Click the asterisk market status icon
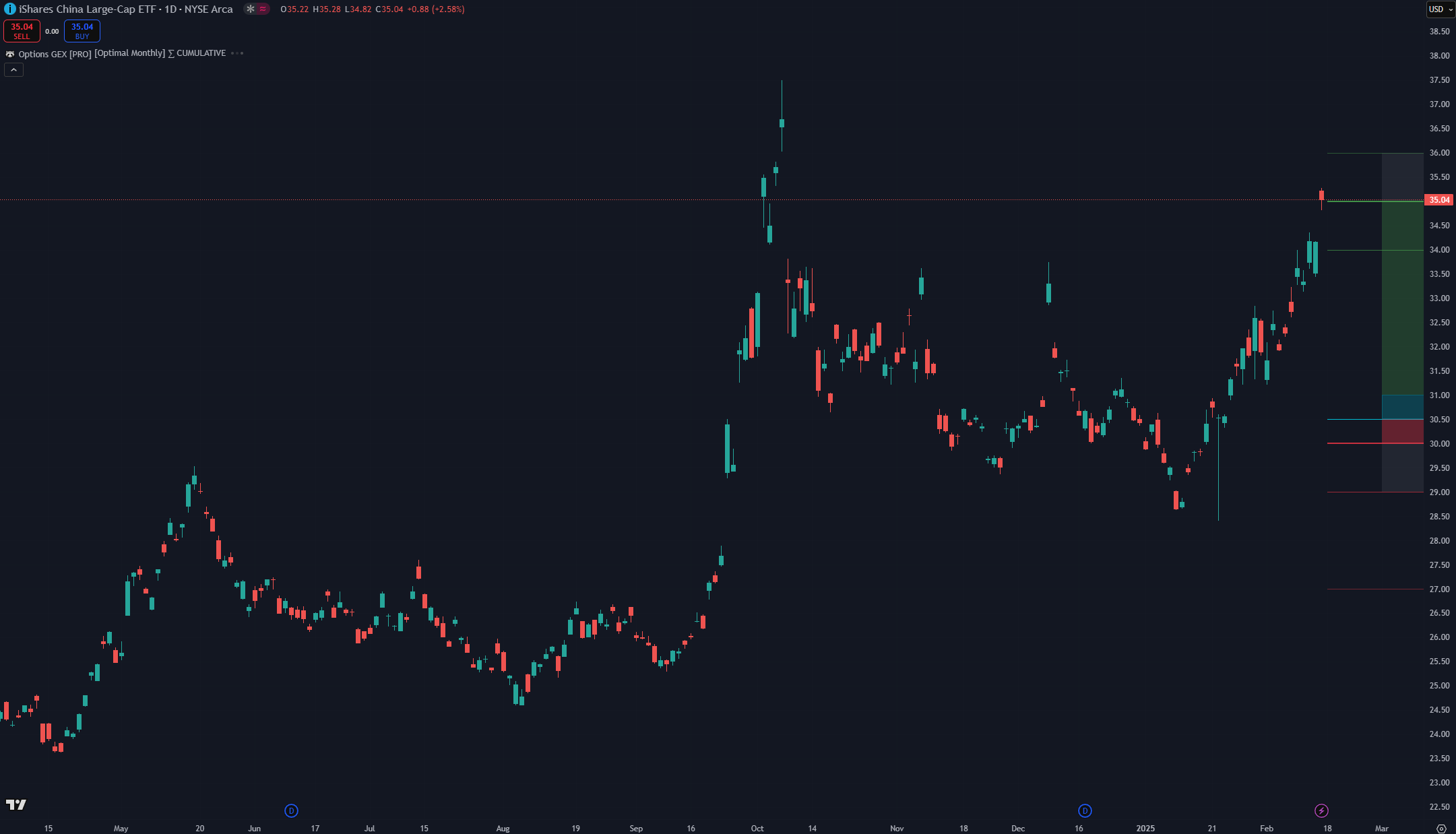This screenshot has width=1456, height=834. (x=251, y=9)
